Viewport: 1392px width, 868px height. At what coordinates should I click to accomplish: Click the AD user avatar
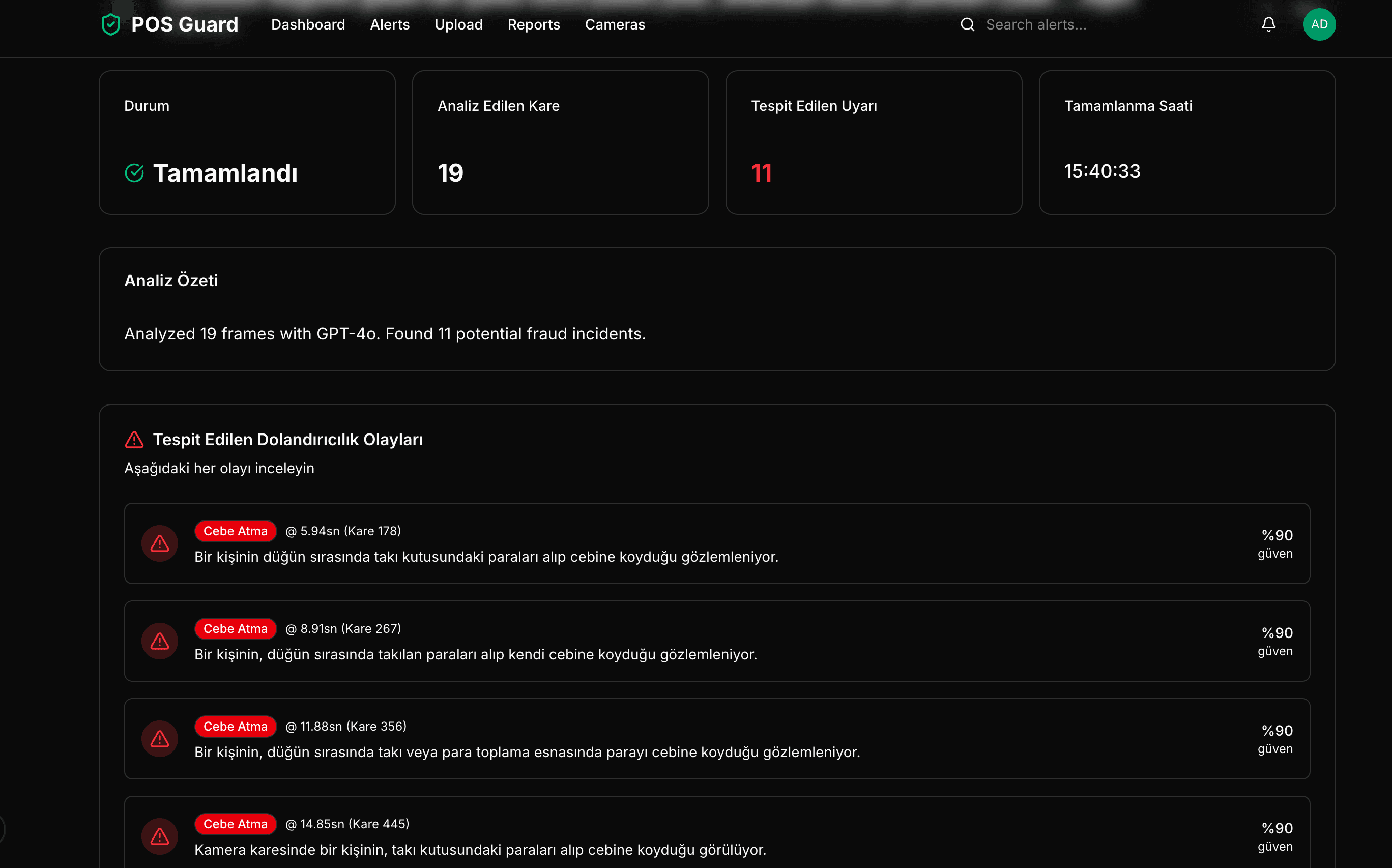1319,25
